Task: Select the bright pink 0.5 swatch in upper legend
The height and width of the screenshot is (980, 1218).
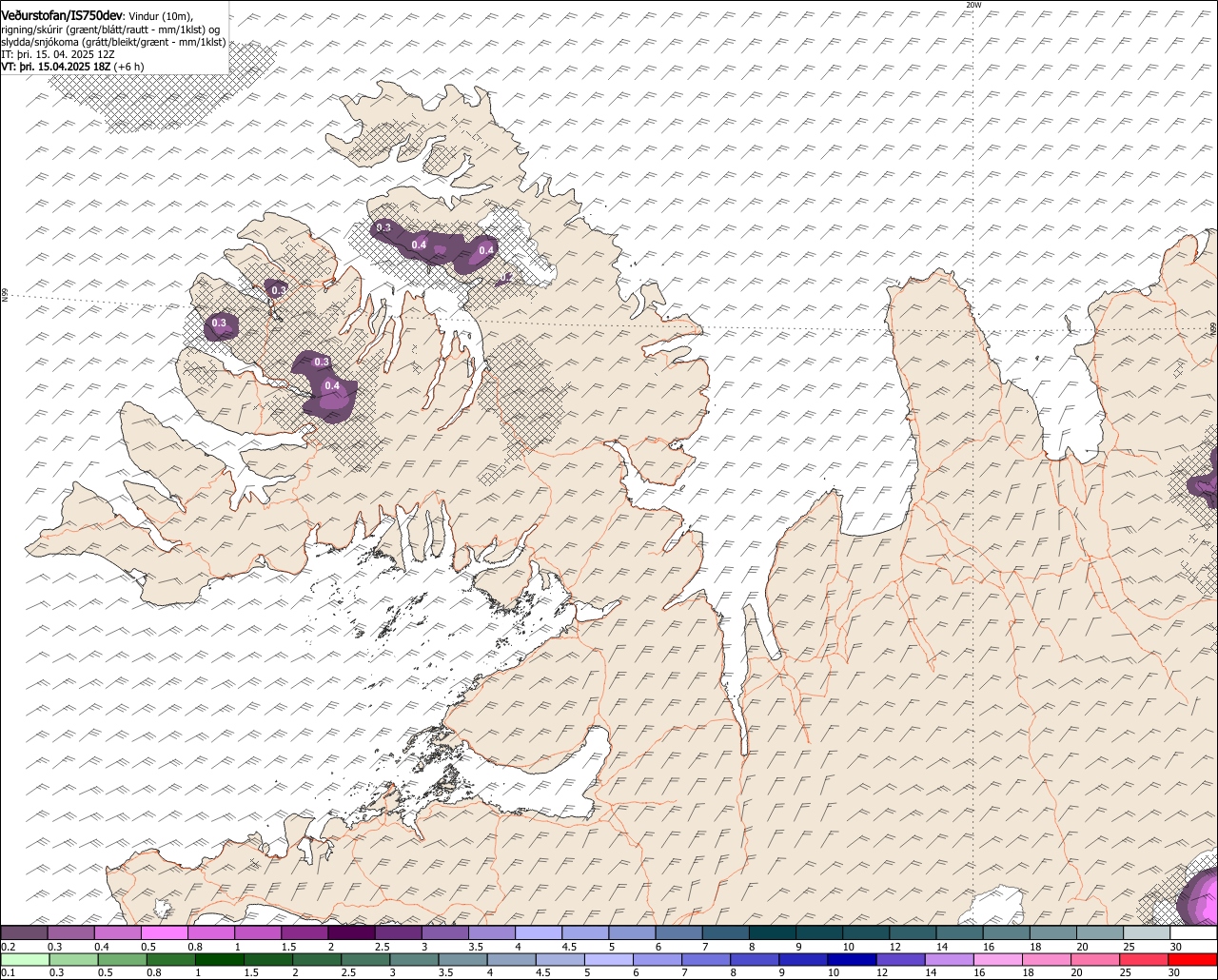Action: [x=165, y=933]
